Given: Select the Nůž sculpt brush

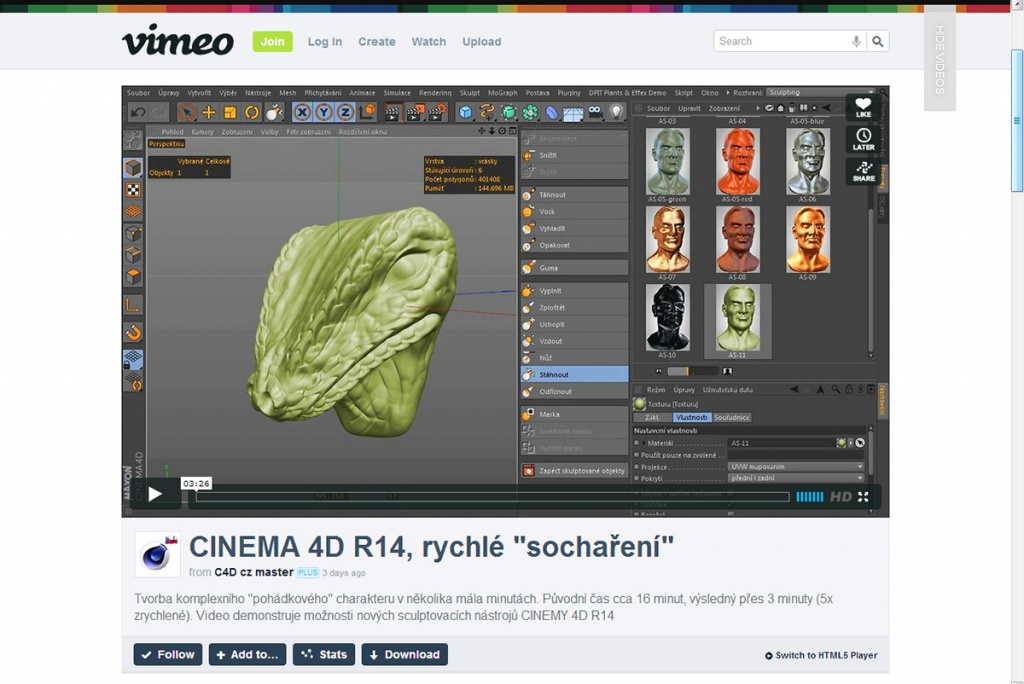Looking at the screenshot, I should (x=575, y=358).
